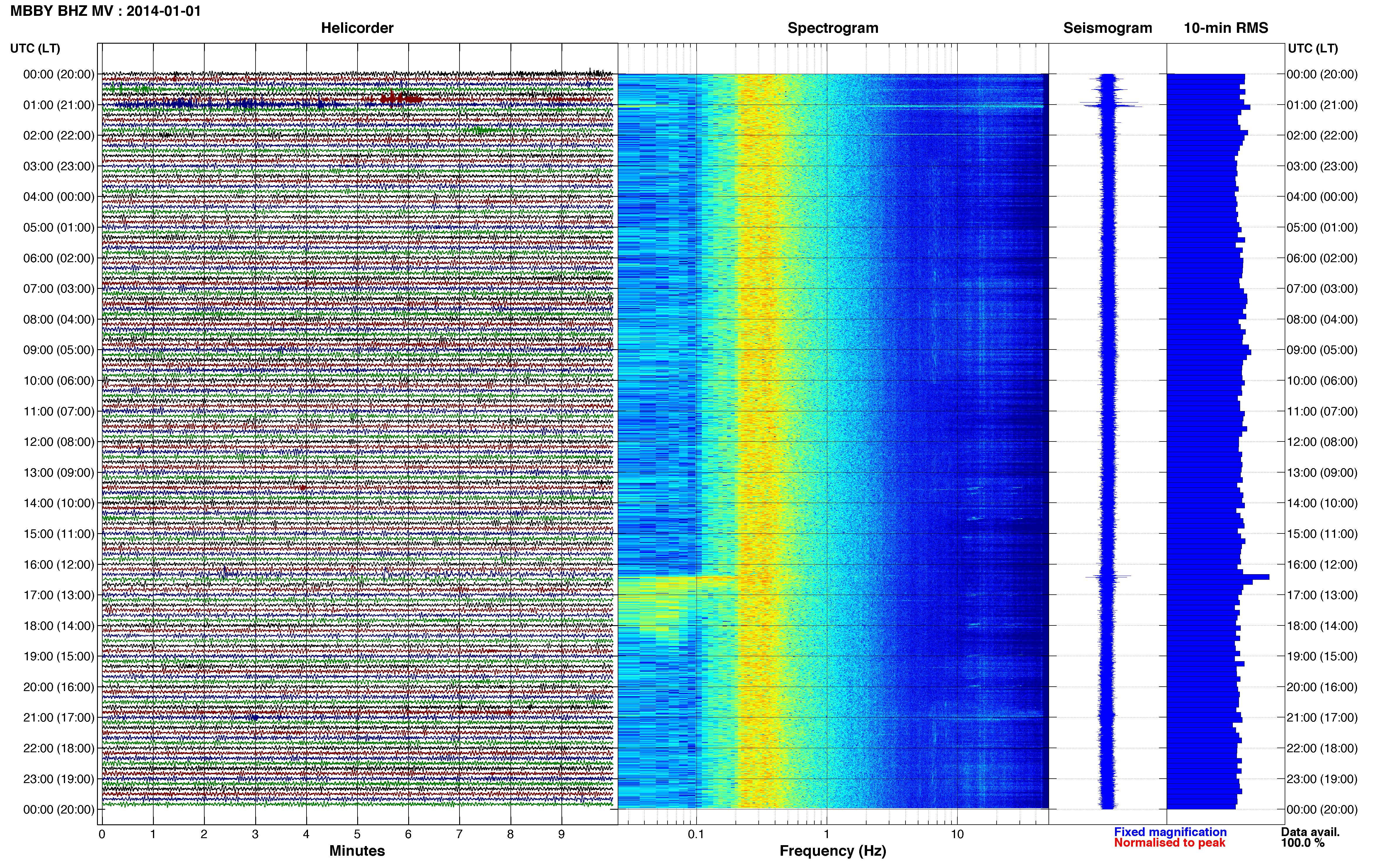Image resolution: width=1389 pixels, height=868 pixels.
Task: Click the right '23:00 (19:00)' time label
Action: pos(1322,779)
